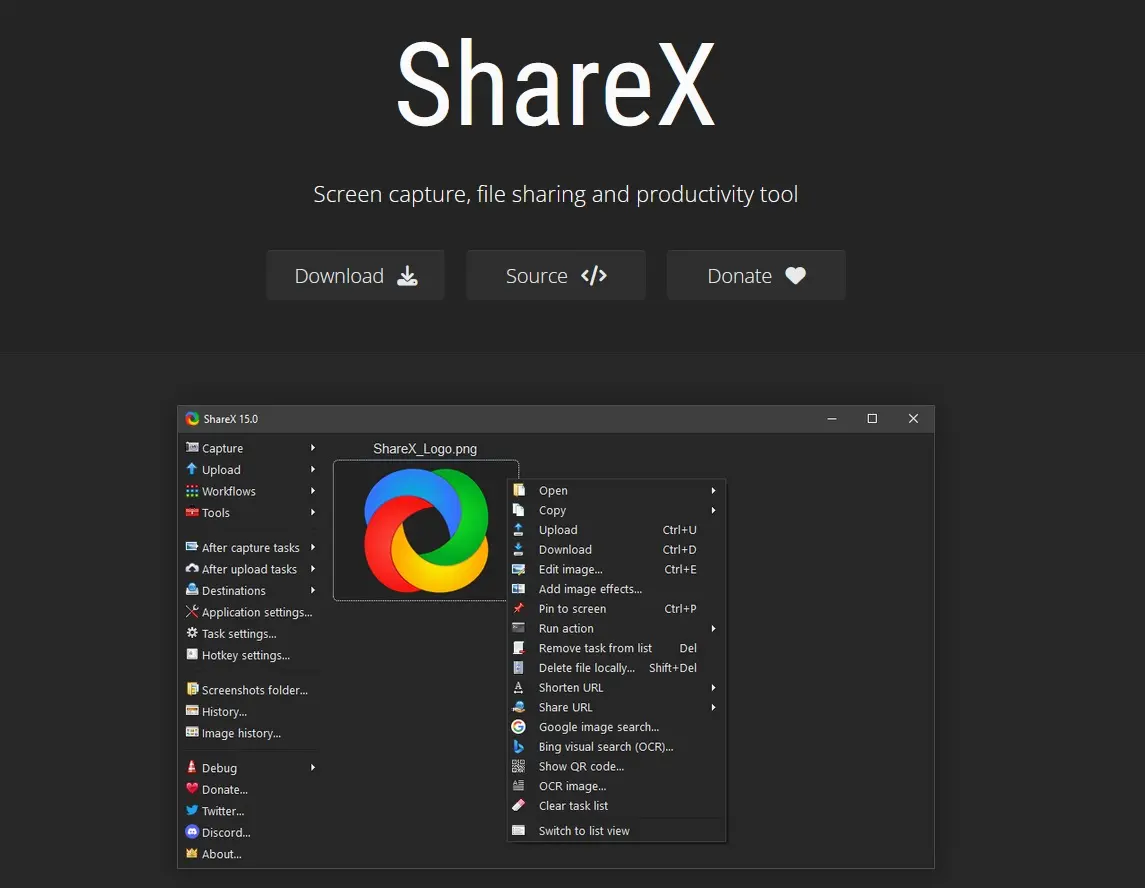Viewport: 1145px width, 888px height.
Task: Expand the Run action submenu
Action: (713, 628)
